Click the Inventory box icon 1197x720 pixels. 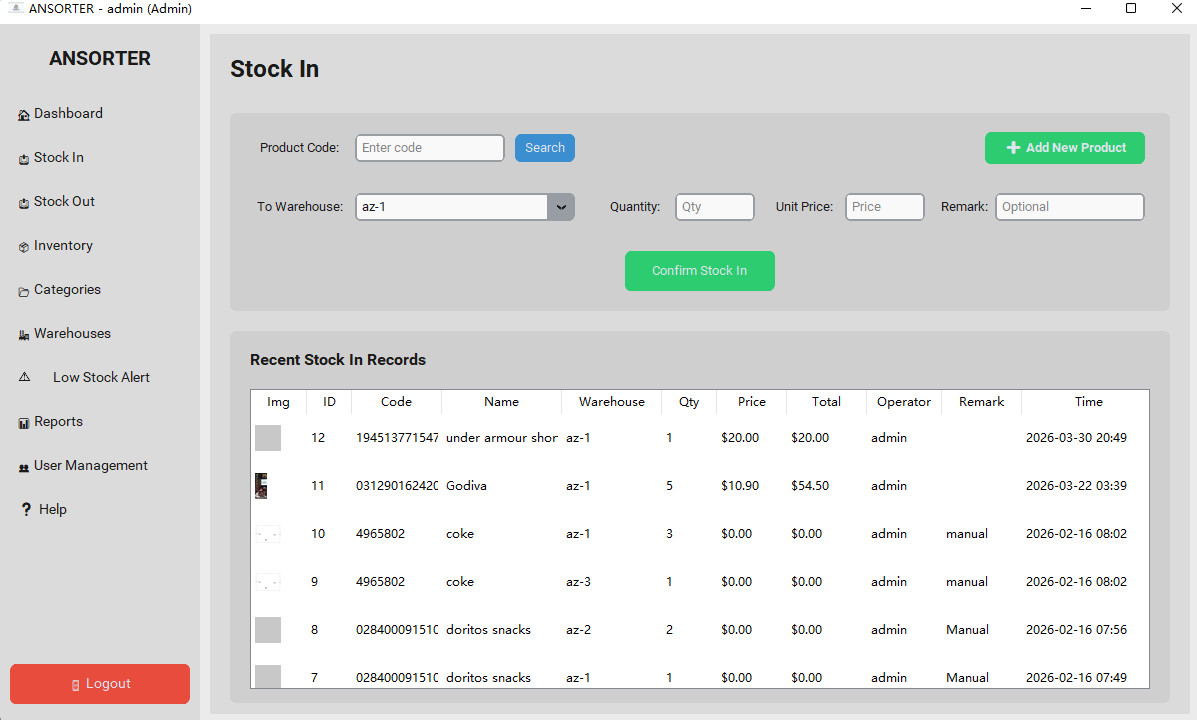point(24,247)
